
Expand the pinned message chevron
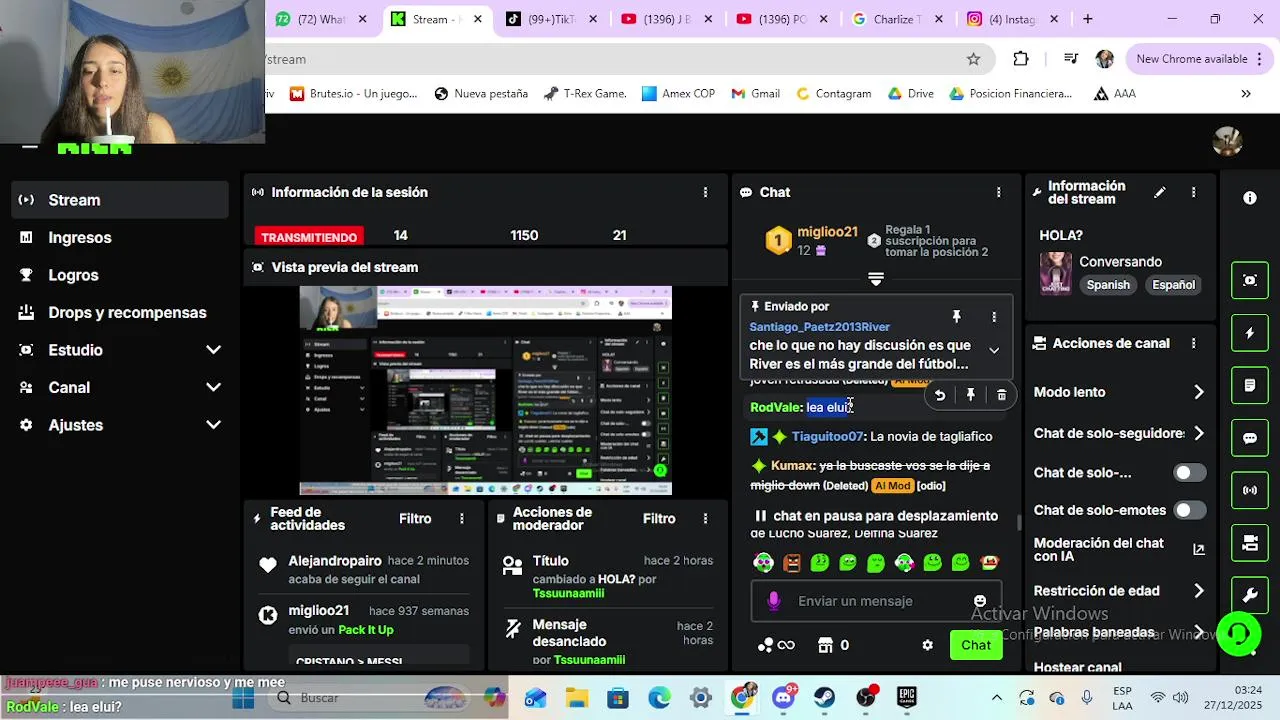994,350
